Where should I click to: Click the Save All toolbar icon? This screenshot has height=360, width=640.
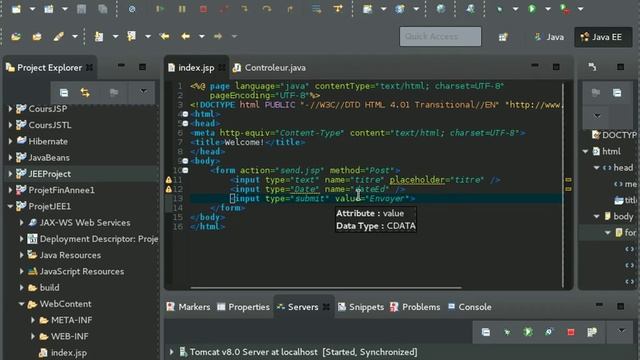tap(102, 9)
